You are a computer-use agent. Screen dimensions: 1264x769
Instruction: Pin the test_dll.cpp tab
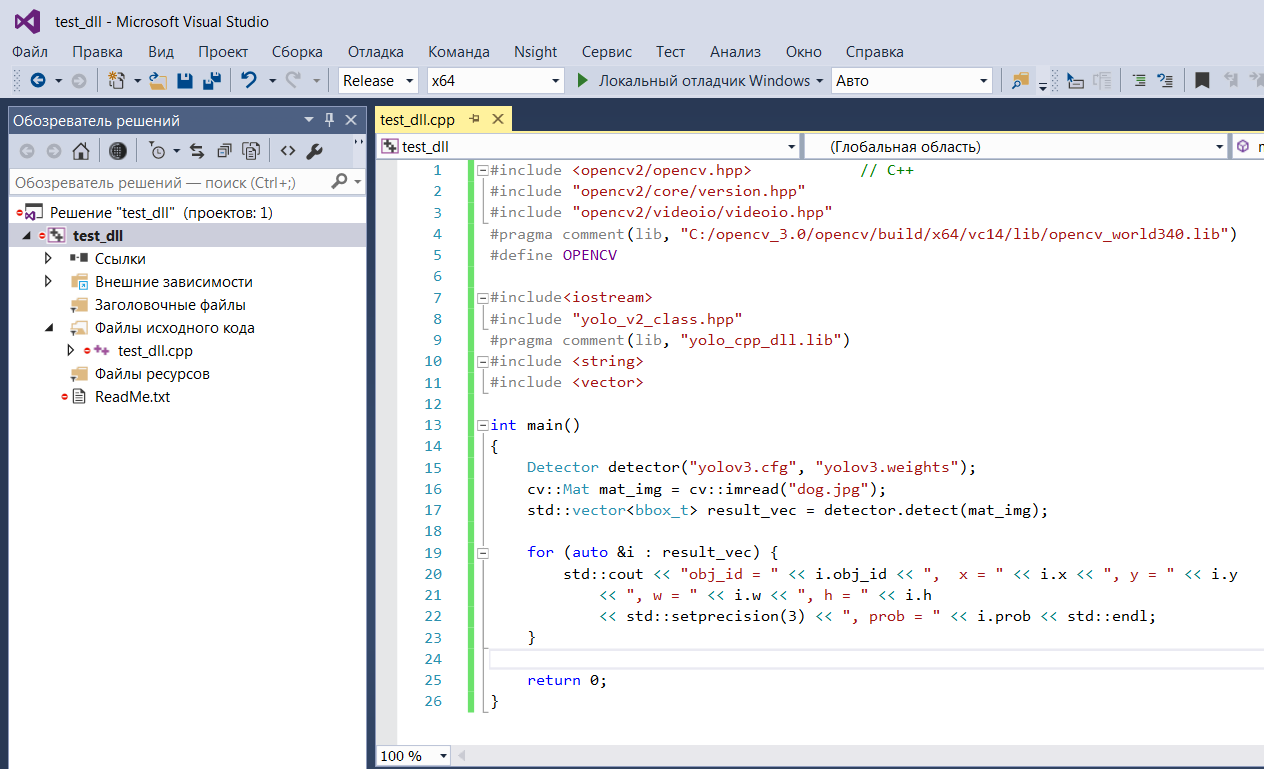click(475, 119)
